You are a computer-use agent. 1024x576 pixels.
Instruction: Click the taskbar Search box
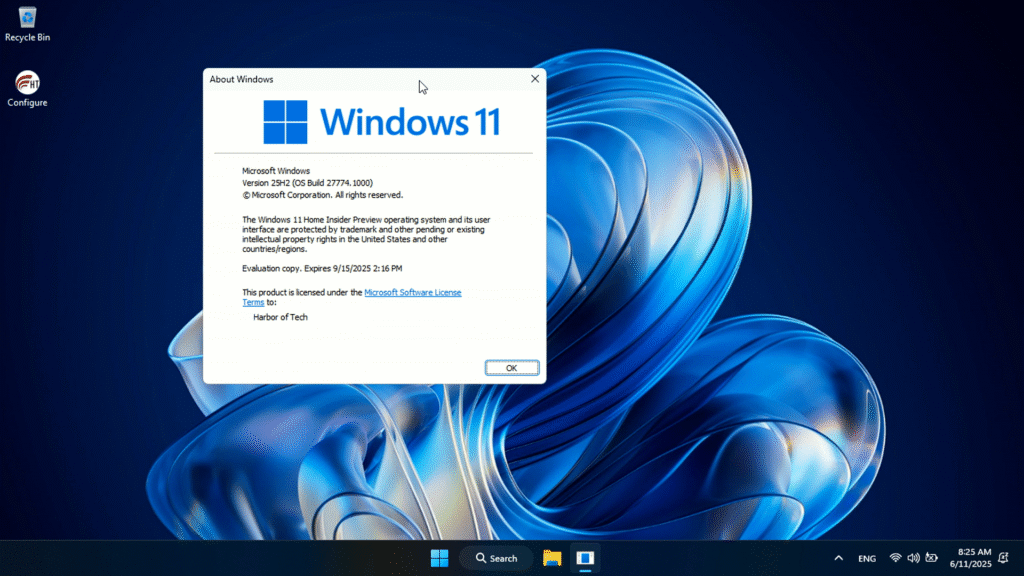click(x=496, y=558)
